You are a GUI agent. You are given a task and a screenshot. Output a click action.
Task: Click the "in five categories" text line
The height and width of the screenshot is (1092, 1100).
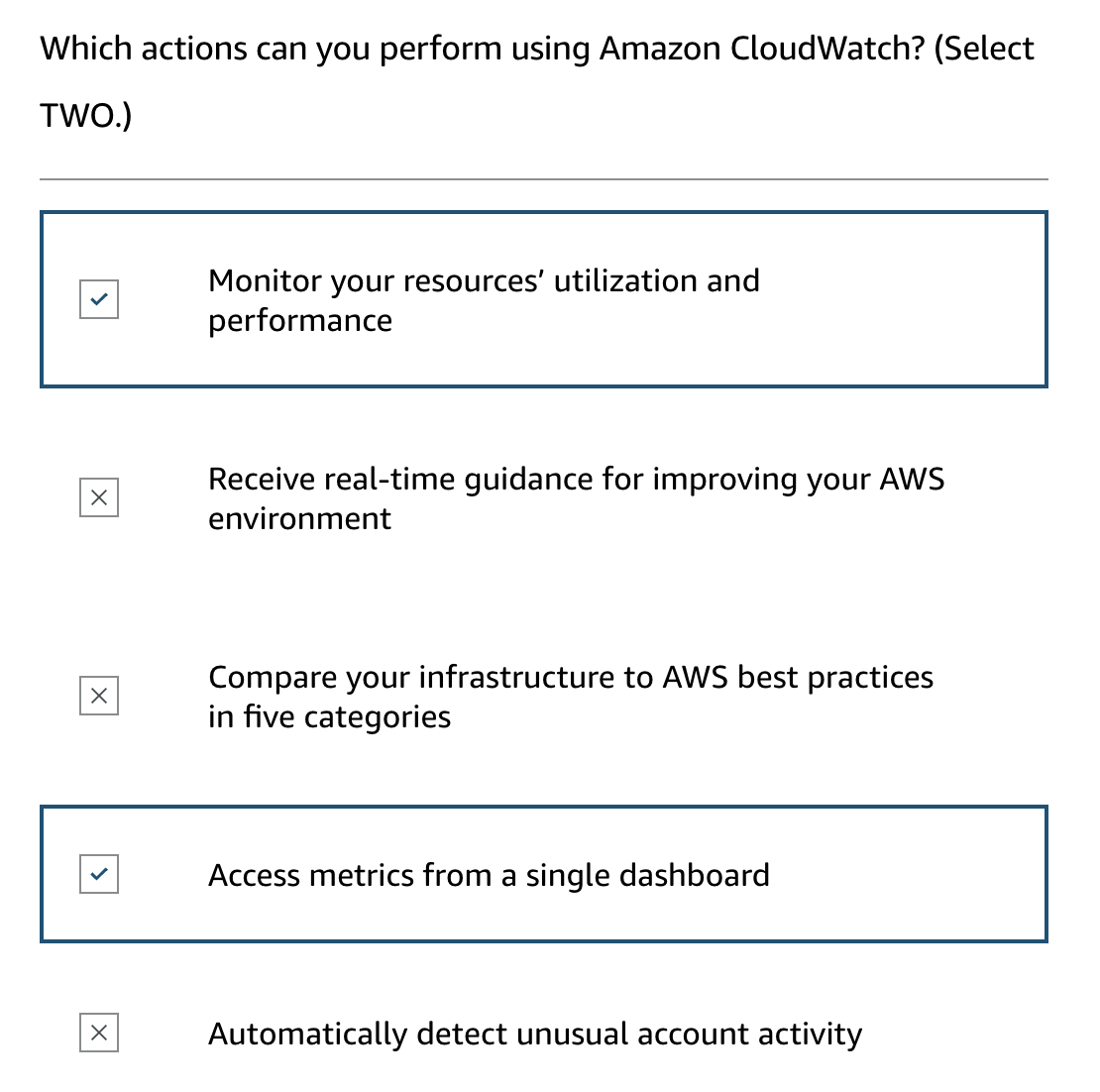click(x=329, y=716)
